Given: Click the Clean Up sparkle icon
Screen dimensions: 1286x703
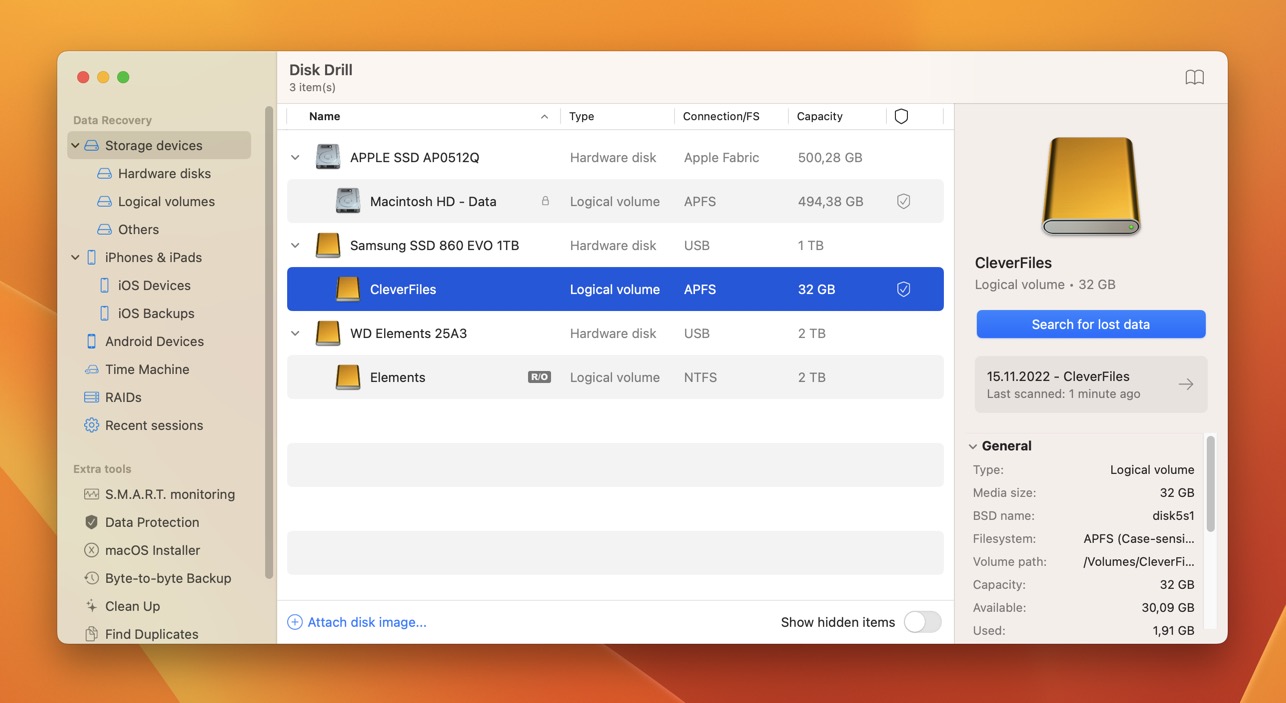Looking at the screenshot, I should (x=91, y=606).
